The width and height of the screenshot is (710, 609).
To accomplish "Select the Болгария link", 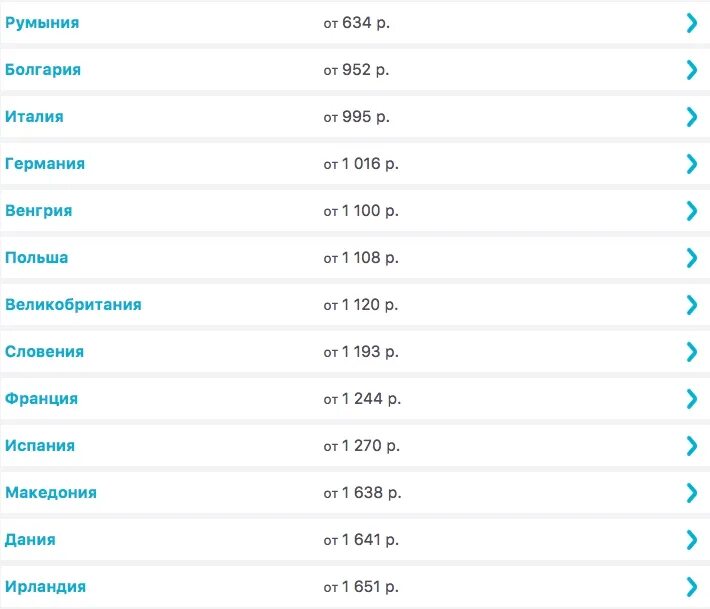I will (43, 70).
